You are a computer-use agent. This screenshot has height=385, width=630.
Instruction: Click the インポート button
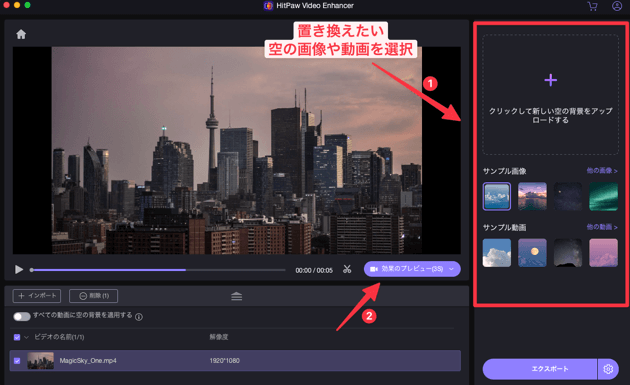click(37, 296)
